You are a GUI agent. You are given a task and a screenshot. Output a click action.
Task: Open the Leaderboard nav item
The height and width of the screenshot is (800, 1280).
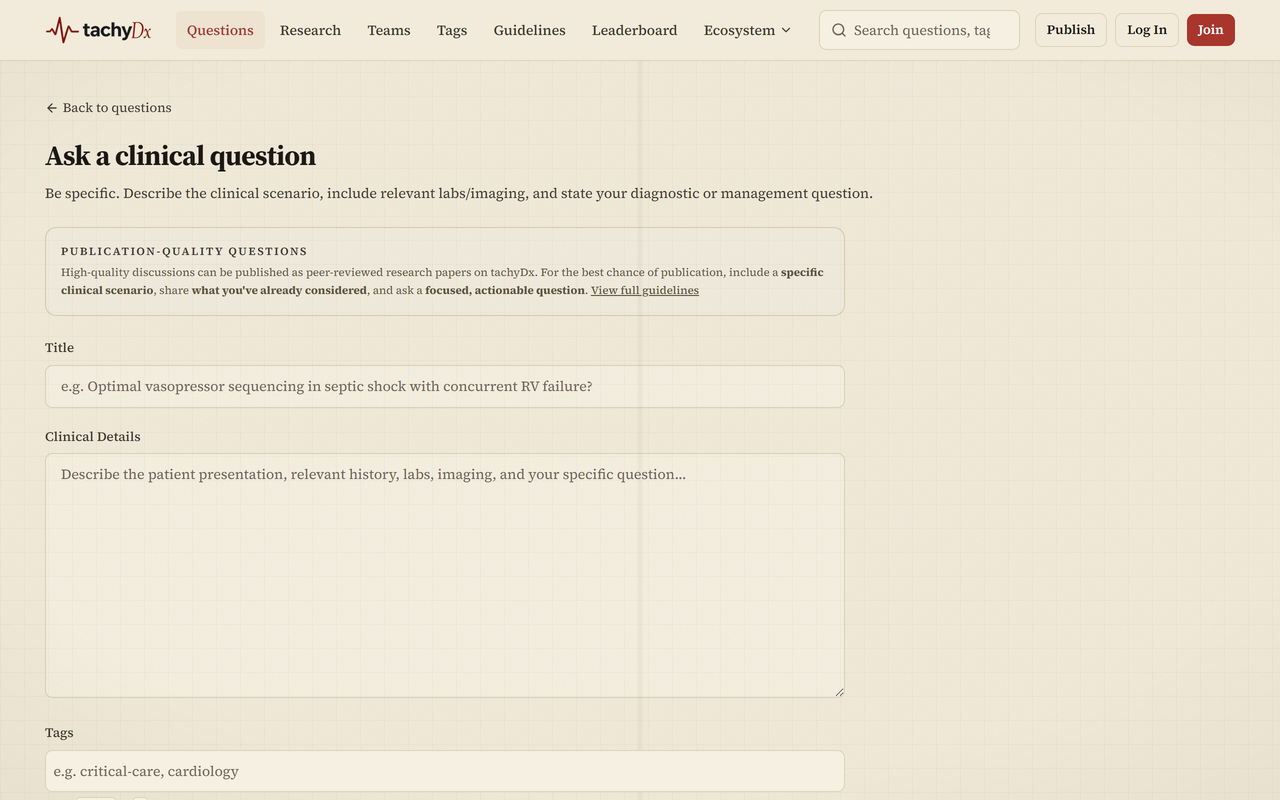click(x=634, y=30)
